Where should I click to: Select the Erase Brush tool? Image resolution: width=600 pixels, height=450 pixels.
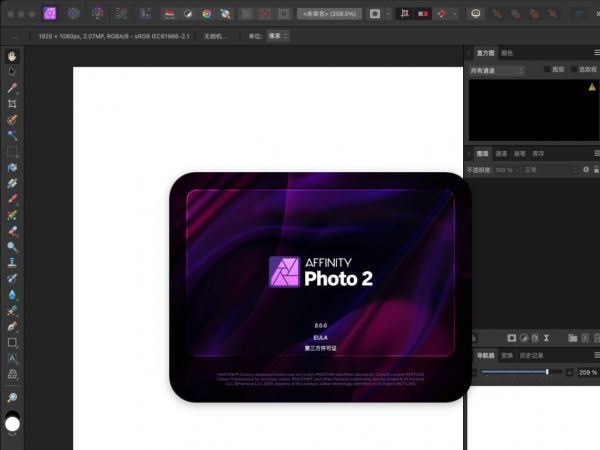[12, 231]
